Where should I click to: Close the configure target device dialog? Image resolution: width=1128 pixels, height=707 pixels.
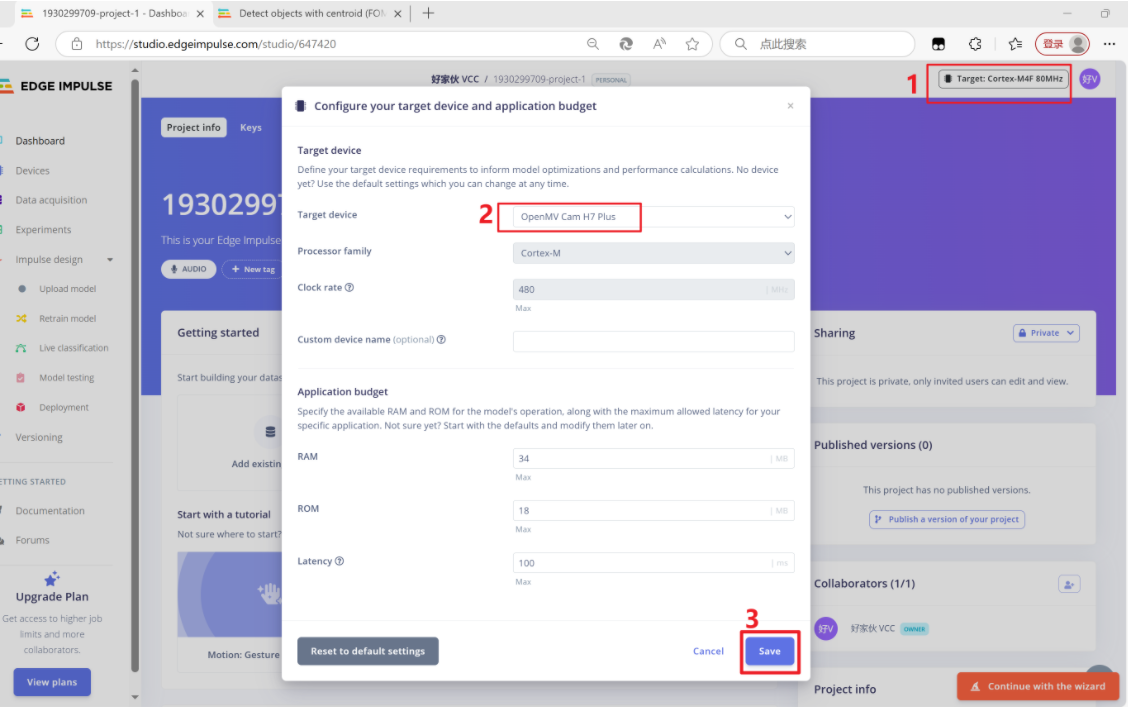pyautogui.click(x=790, y=106)
